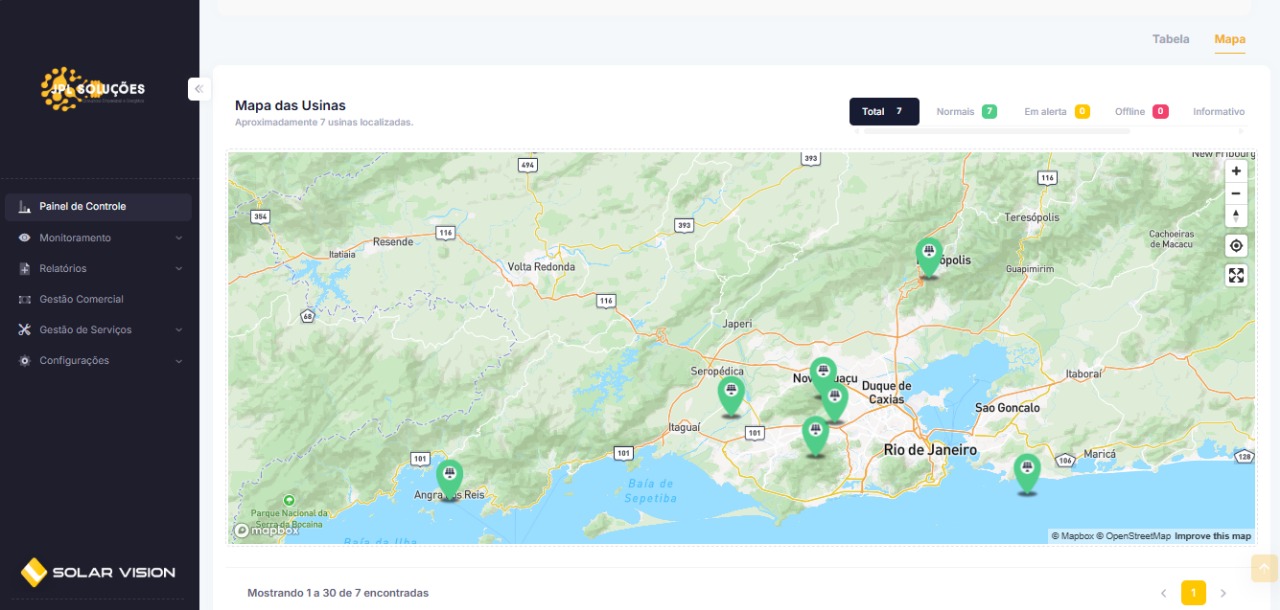This screenshot has height=610, width=1280.
Task: Click the solar plant marker near Angra dos Reis
Action: point(450,477)
